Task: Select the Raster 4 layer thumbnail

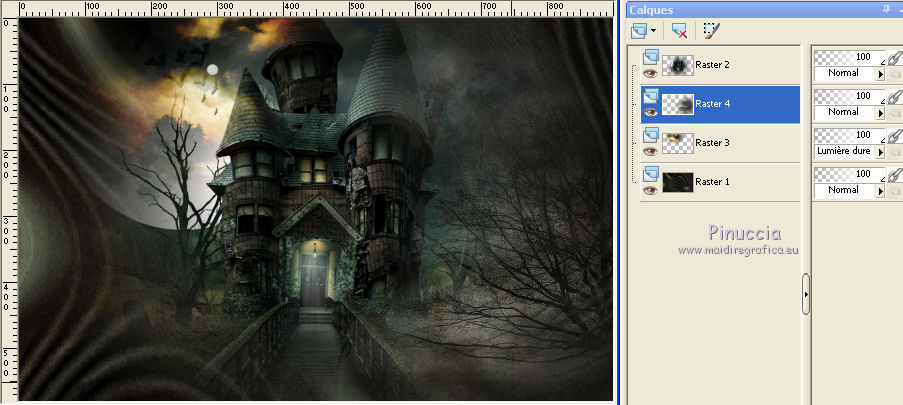Action: click(678, 104)
